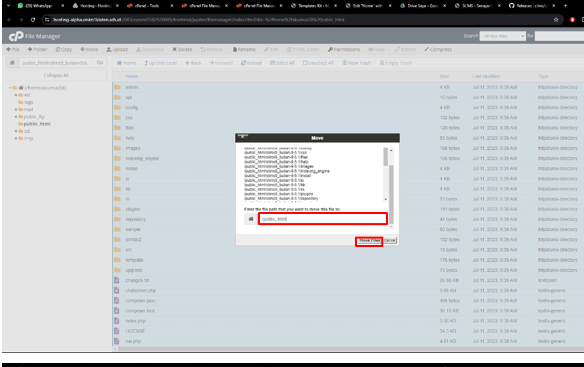The height and width of the screenshot is (367, 584).
Task: Click the LICENSE file icon
Action: [117, 331]
